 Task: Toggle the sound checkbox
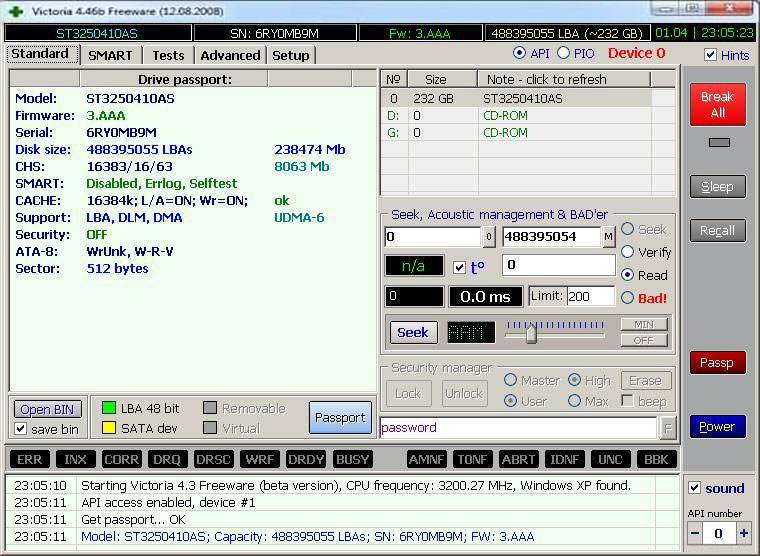(x=695, y=488)
